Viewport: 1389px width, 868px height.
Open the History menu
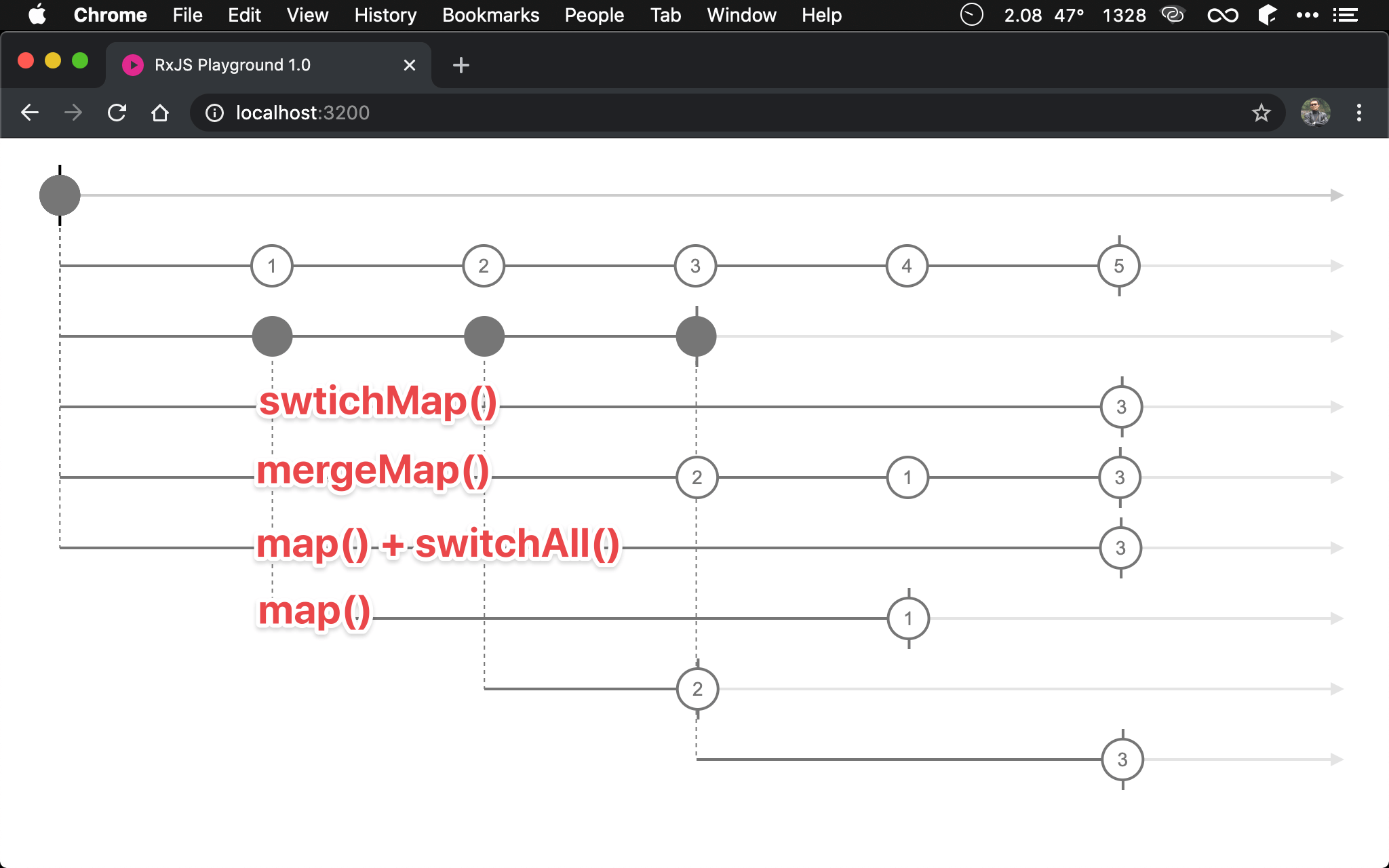pos(385,15)
